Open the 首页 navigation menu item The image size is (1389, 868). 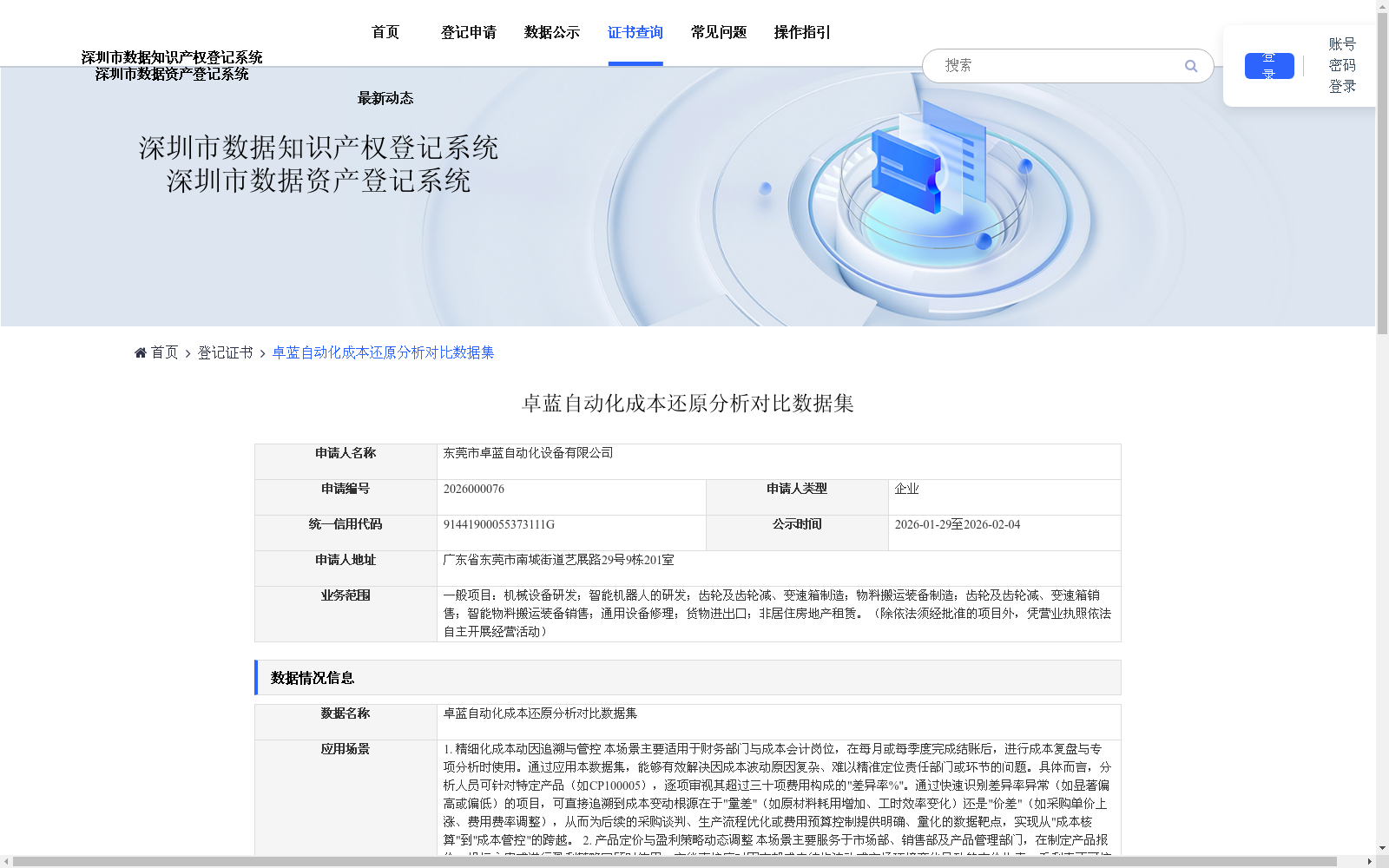pos(385,32)
